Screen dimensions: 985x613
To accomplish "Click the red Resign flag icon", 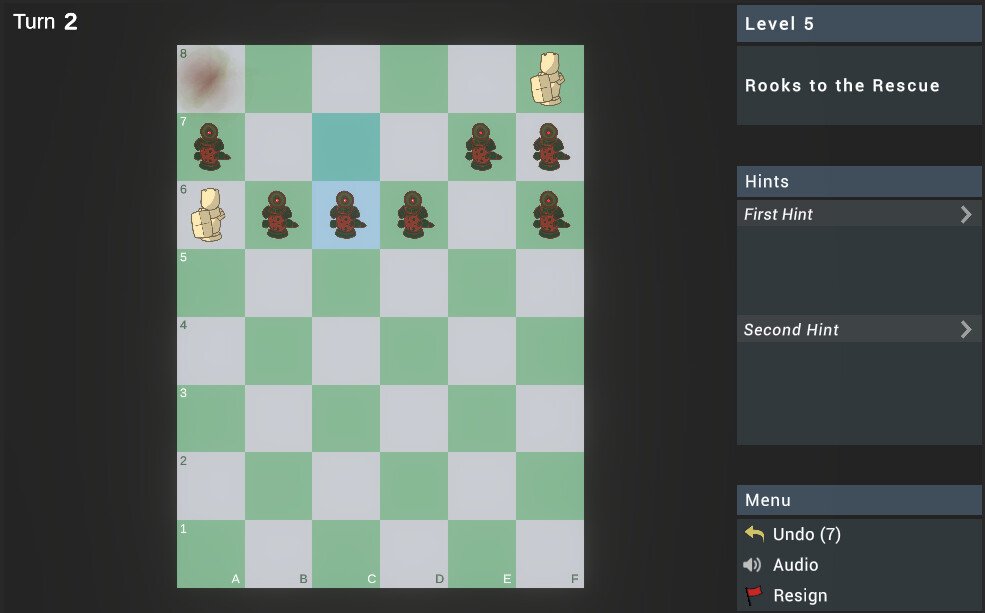I will 755,595.
